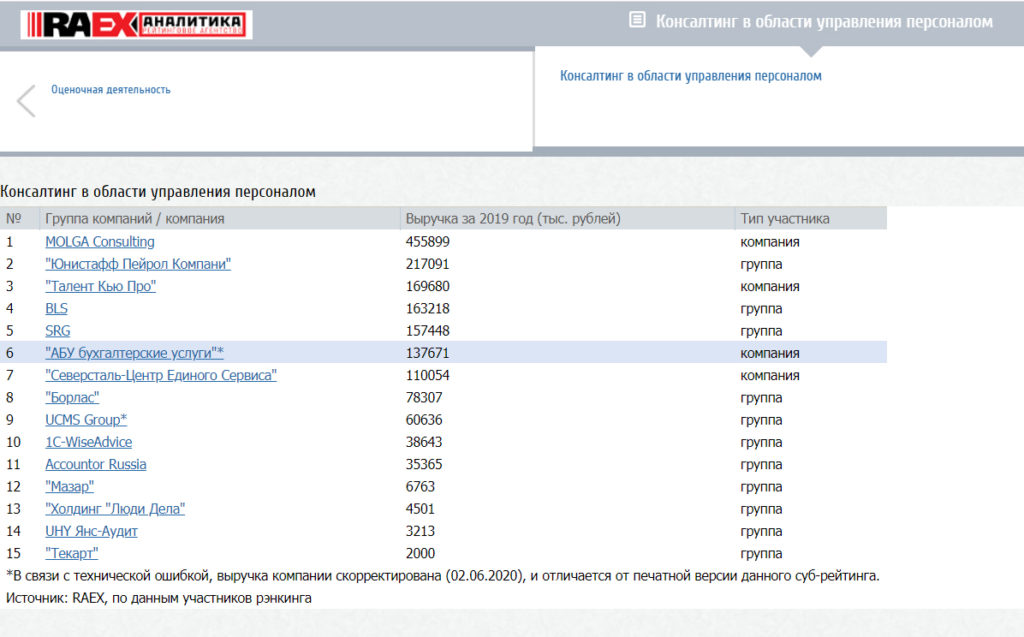The image size is (1024, 637).
Task: Click UCMS Group link
Action: pos(85,420)
